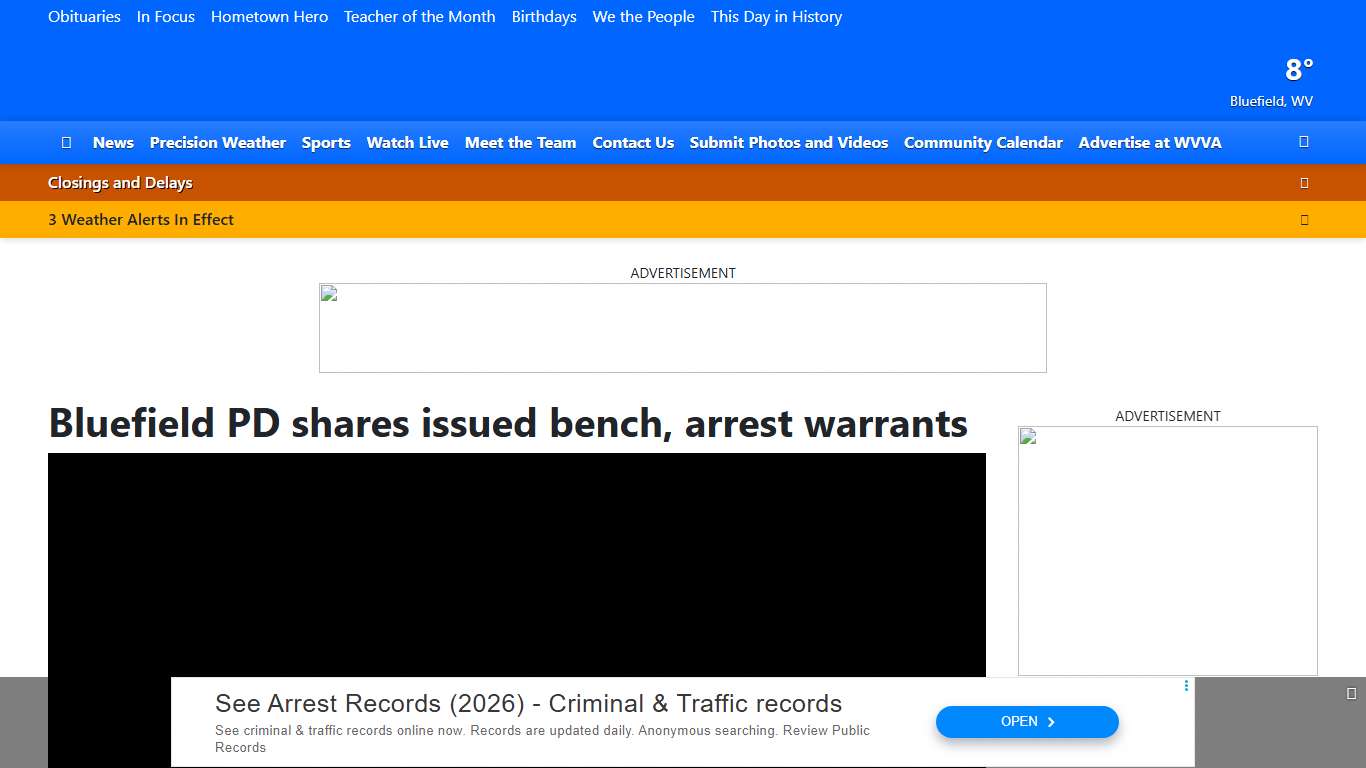This screenshot has width=1366, height=768.
Task: Open the Submit Photos and Videos section
Action: coord(789,142)
